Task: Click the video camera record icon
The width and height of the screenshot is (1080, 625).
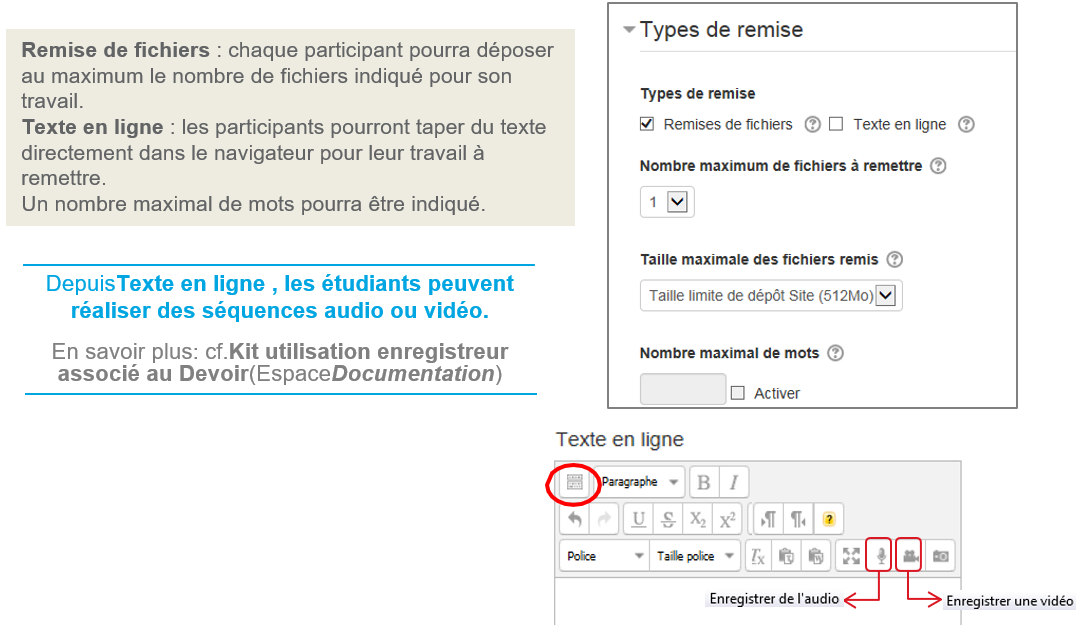Action: point(909,556)
